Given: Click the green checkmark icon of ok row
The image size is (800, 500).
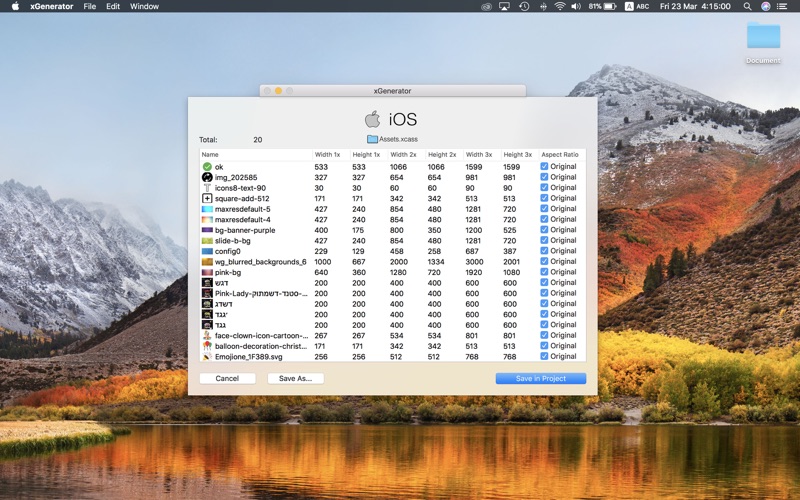Looking at the screenshot, I should 207,167.
